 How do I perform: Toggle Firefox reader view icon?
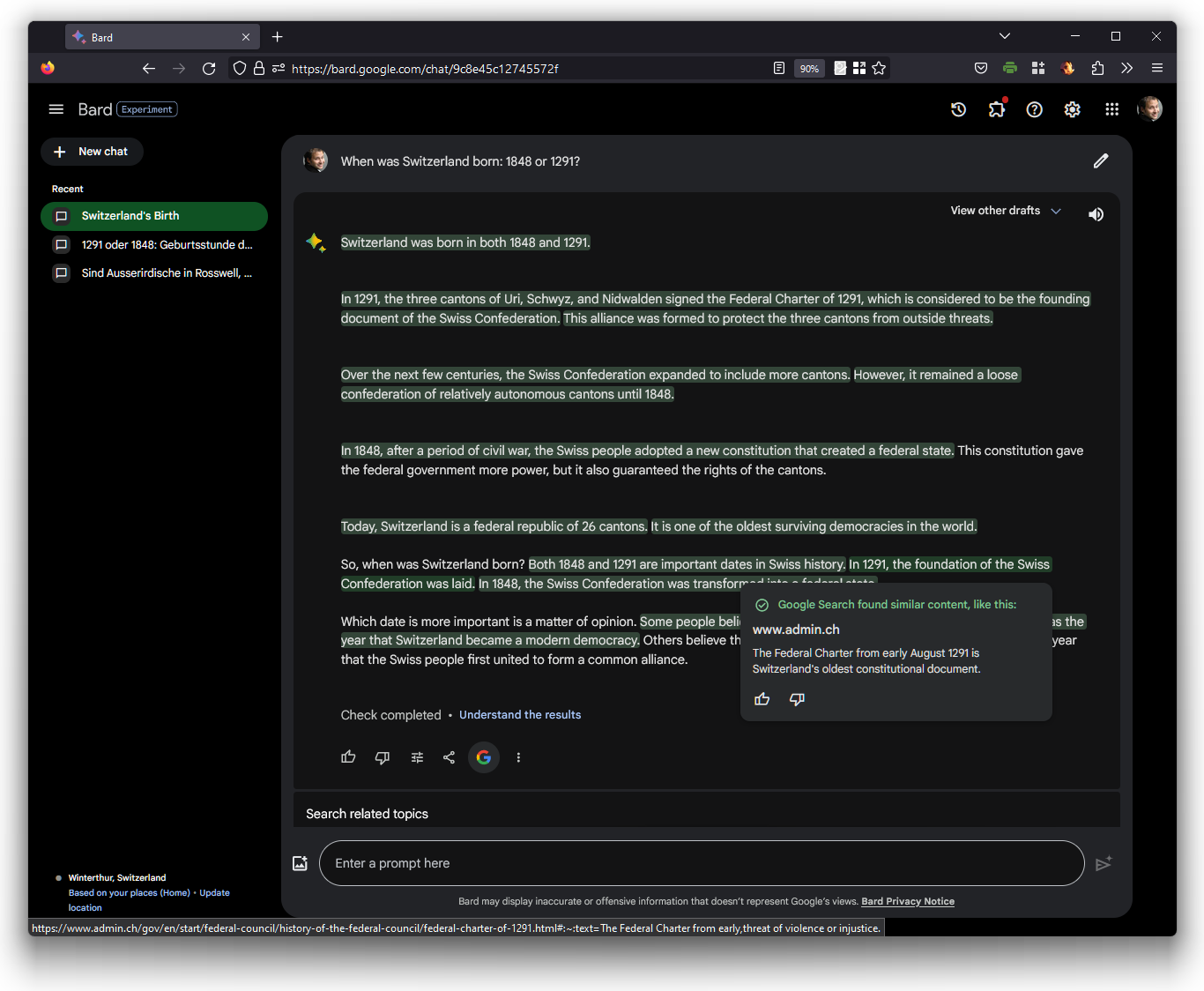click(779, 69)
